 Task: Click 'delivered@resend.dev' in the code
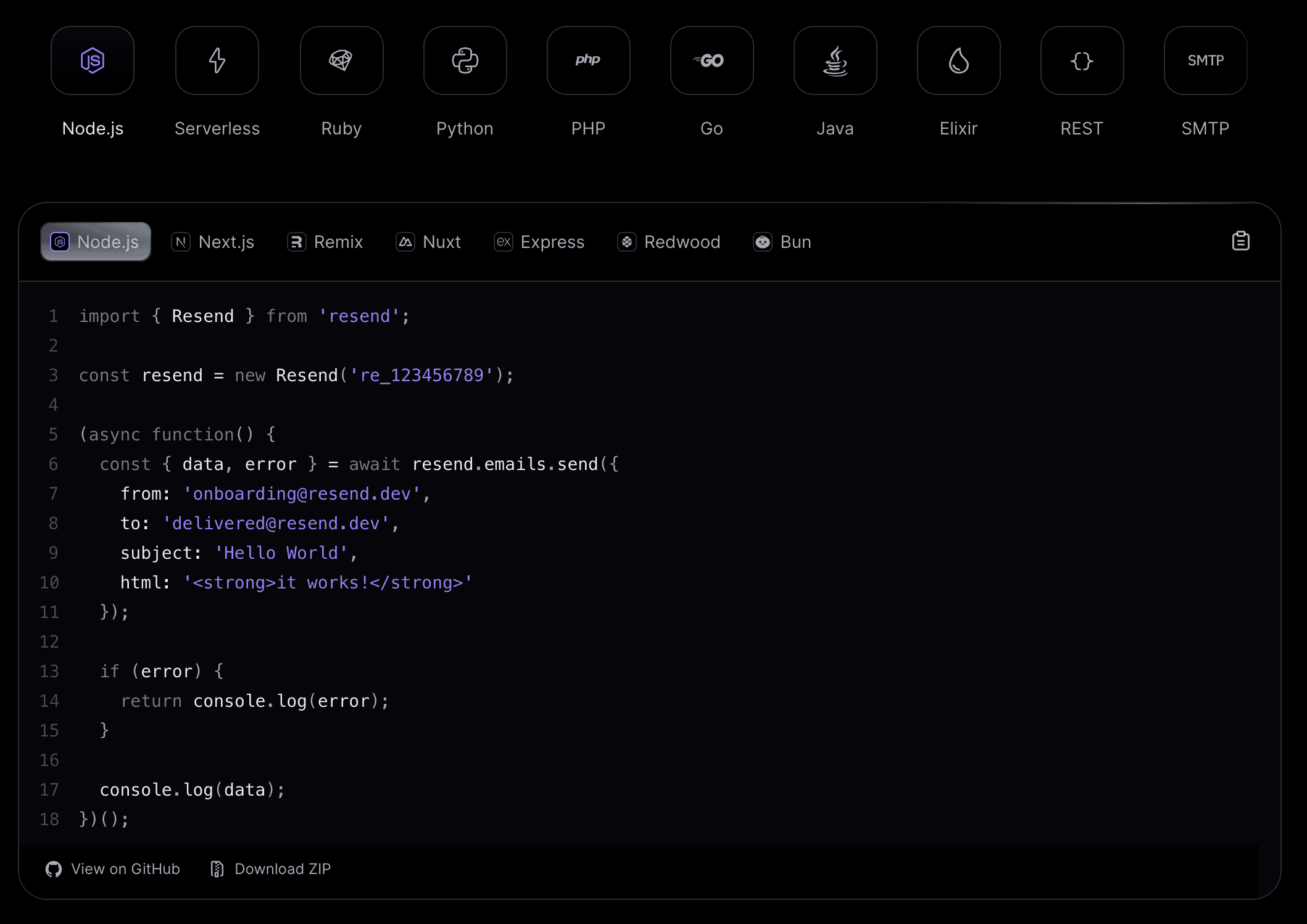(276, 524)
